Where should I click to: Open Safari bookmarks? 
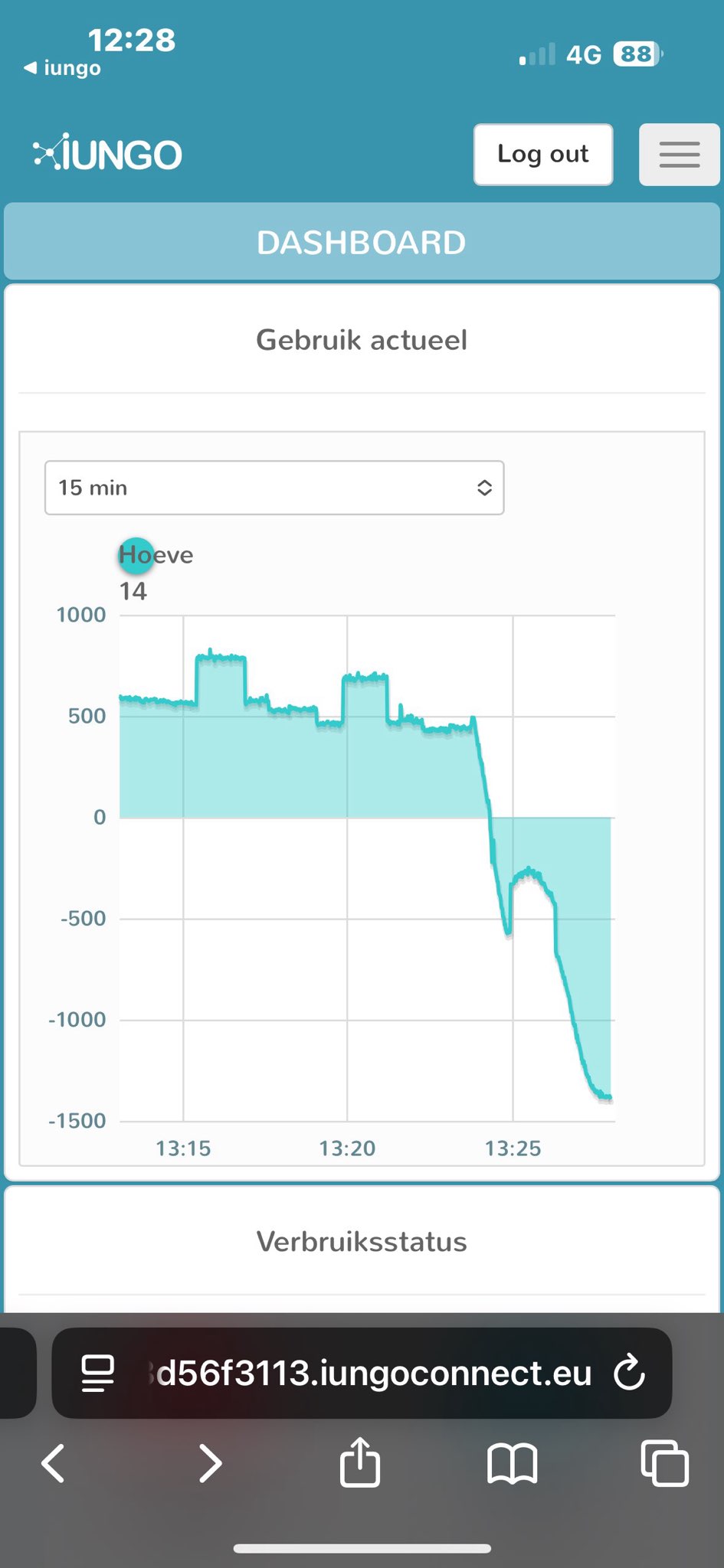coord(512,1463)
